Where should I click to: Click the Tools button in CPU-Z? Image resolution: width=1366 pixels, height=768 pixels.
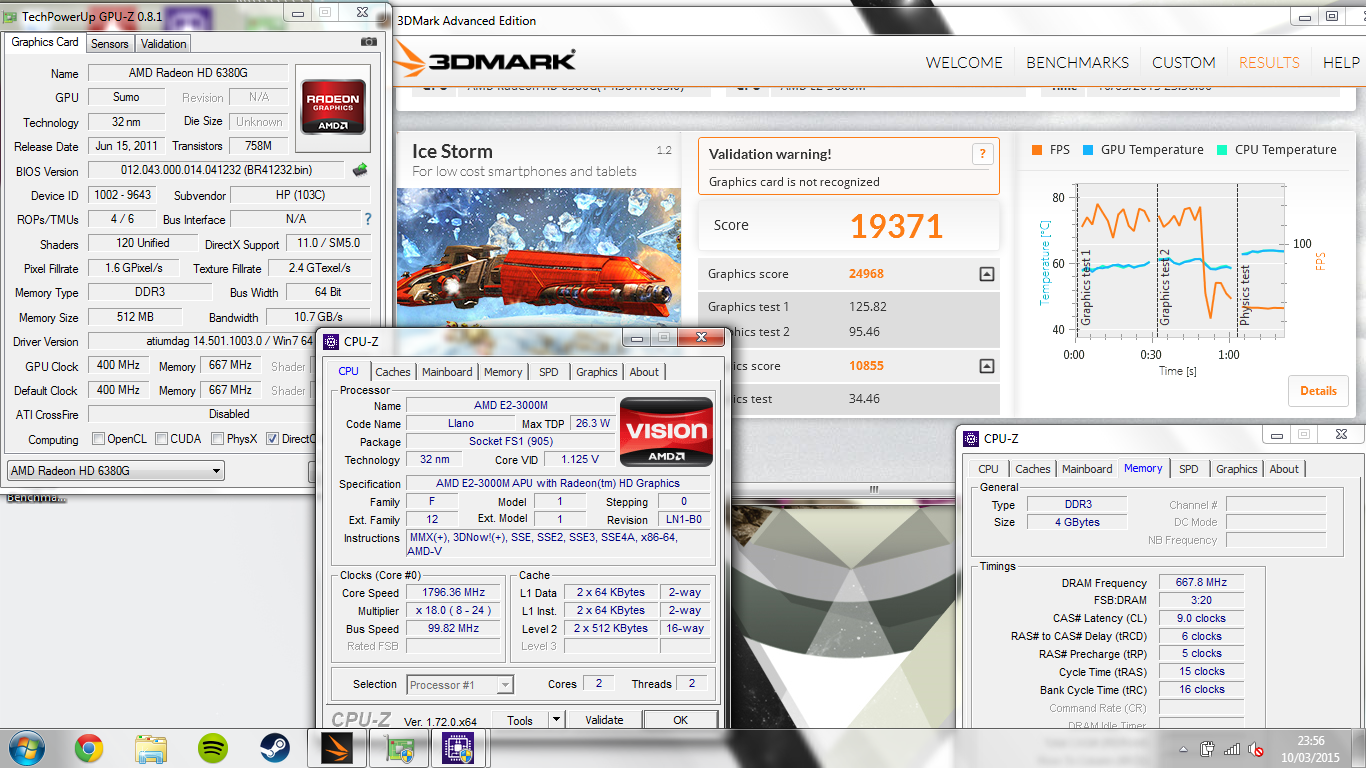coord(520,720)
